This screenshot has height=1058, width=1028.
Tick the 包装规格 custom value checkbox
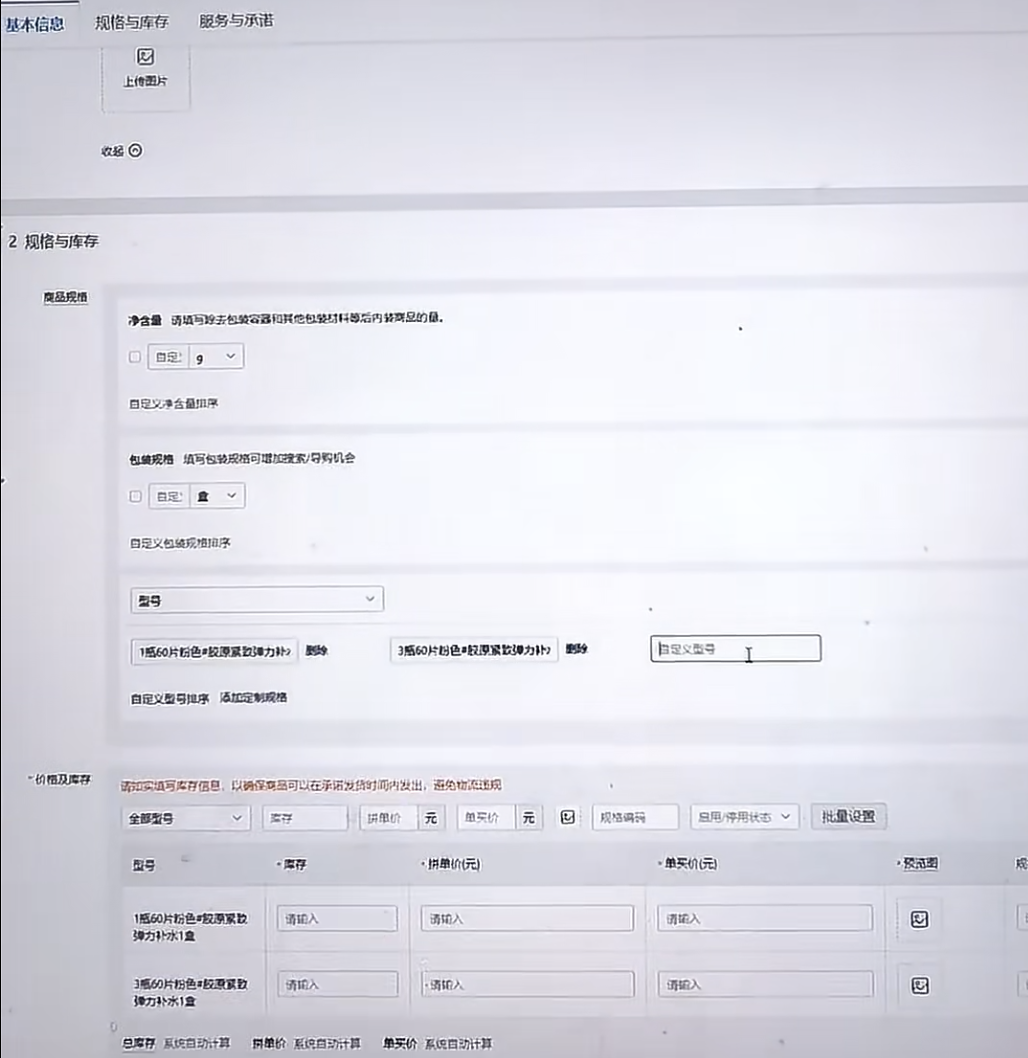click(136, 496)
